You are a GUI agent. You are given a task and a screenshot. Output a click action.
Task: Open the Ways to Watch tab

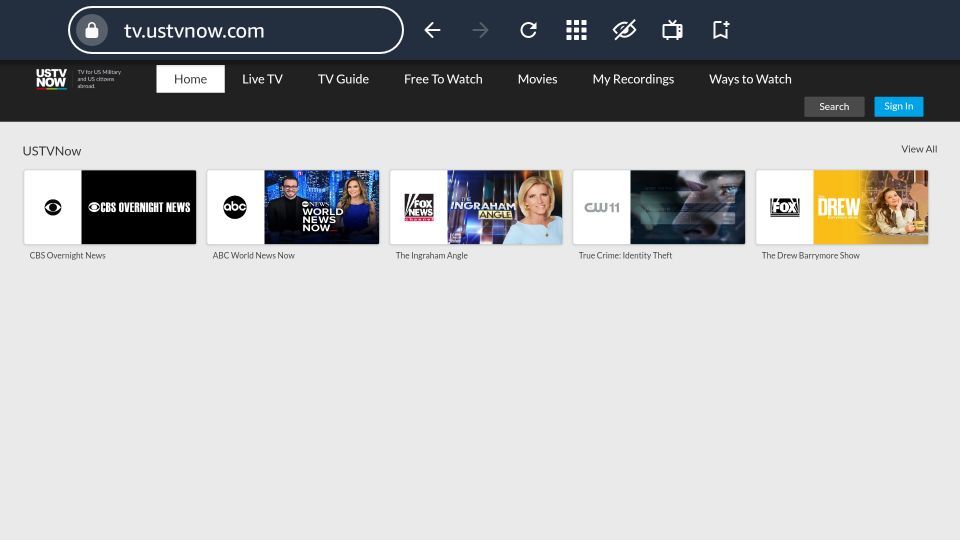point(750,79)
